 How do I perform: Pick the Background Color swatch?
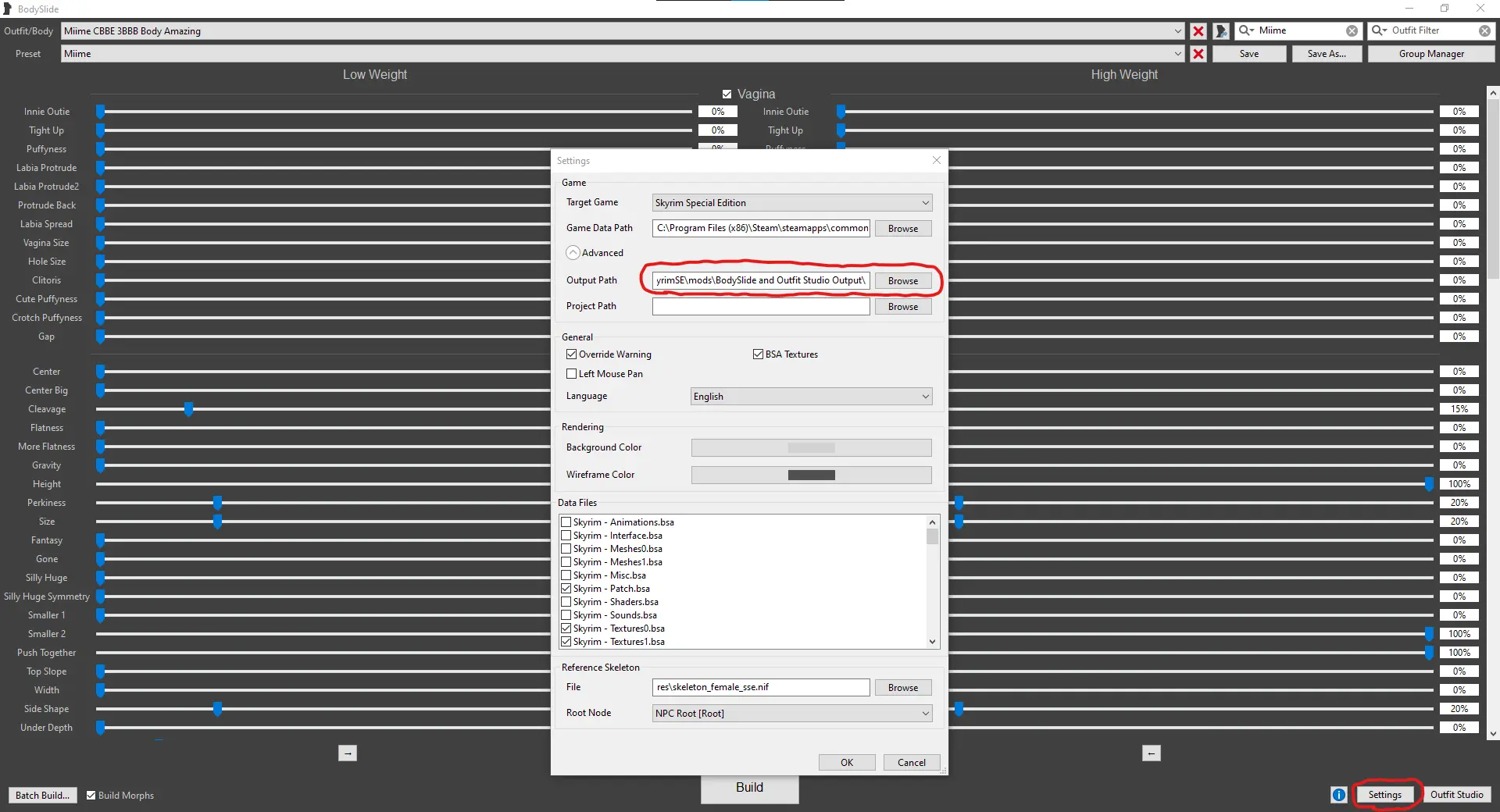811,448
